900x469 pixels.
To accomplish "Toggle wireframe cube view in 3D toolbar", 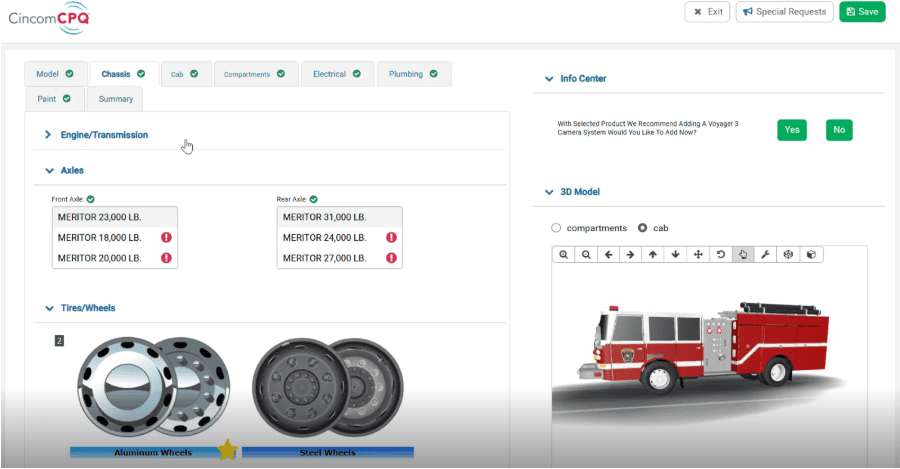I will pyautogui.click(x=788, y=254).
